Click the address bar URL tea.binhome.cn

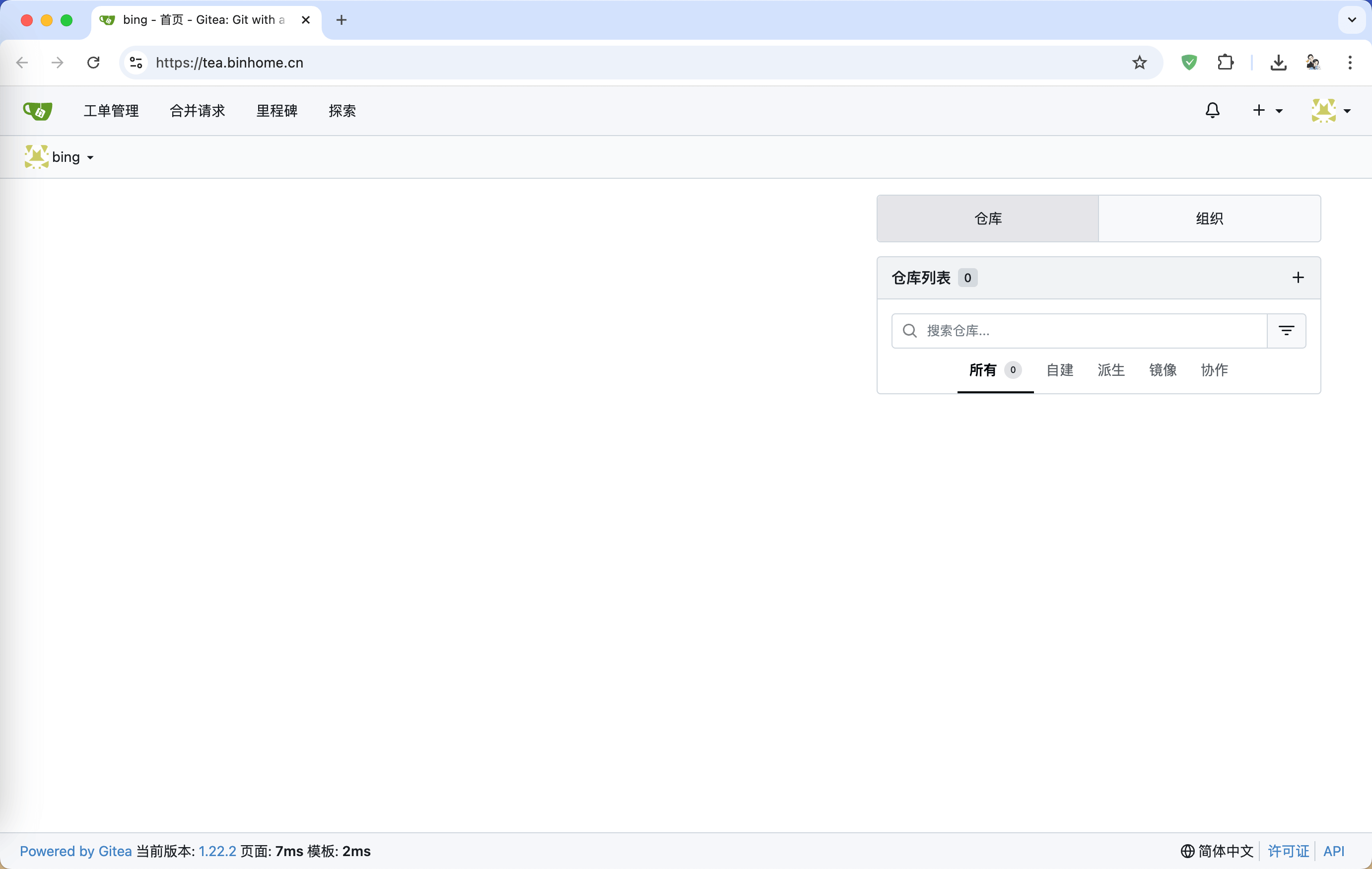(230, 63)
